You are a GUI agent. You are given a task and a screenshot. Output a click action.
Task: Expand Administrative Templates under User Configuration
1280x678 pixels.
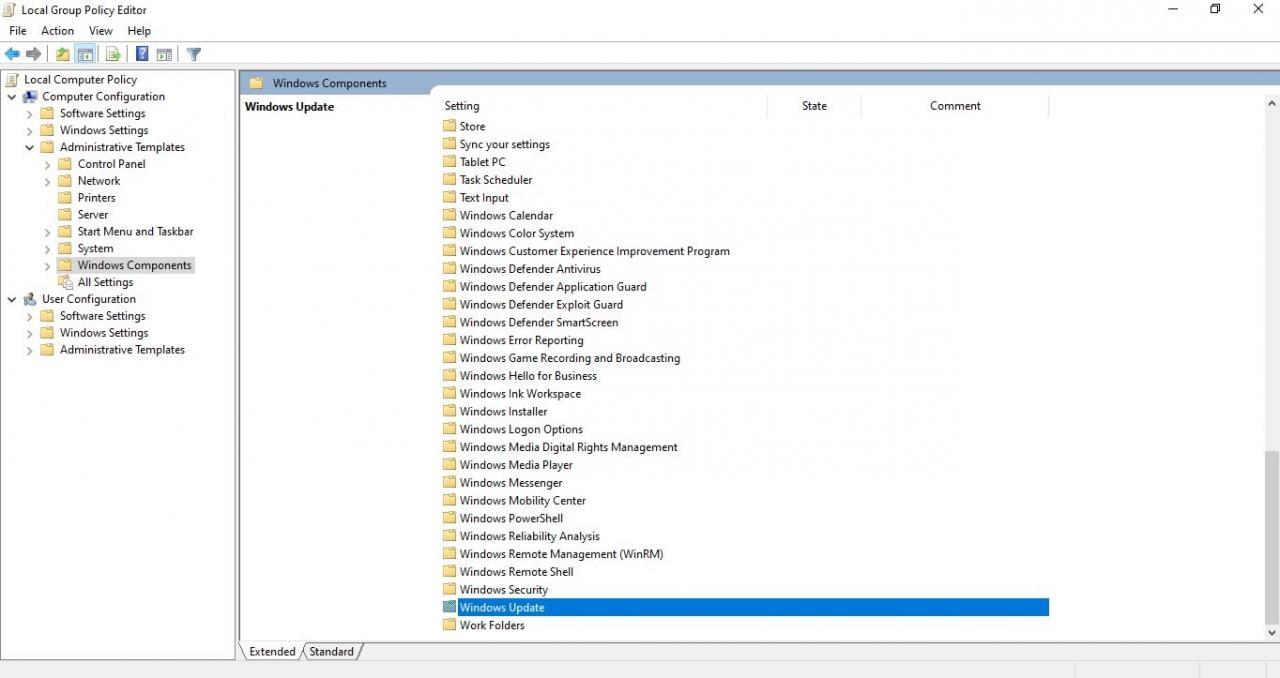(x=30, y=350)
